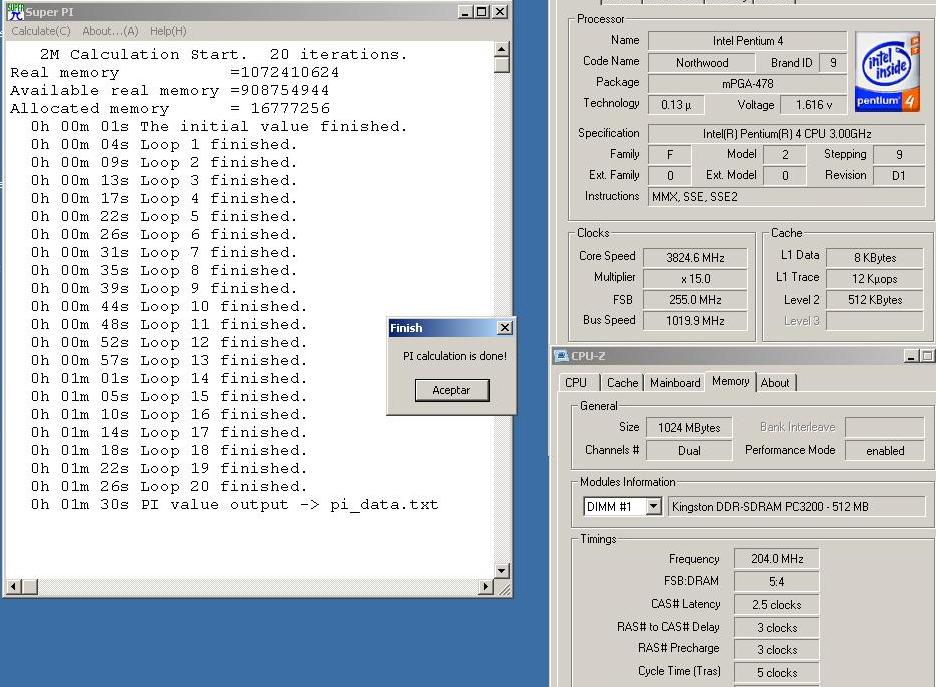Switch to the CPU tab
936x687 pixels.
[576, 382]
